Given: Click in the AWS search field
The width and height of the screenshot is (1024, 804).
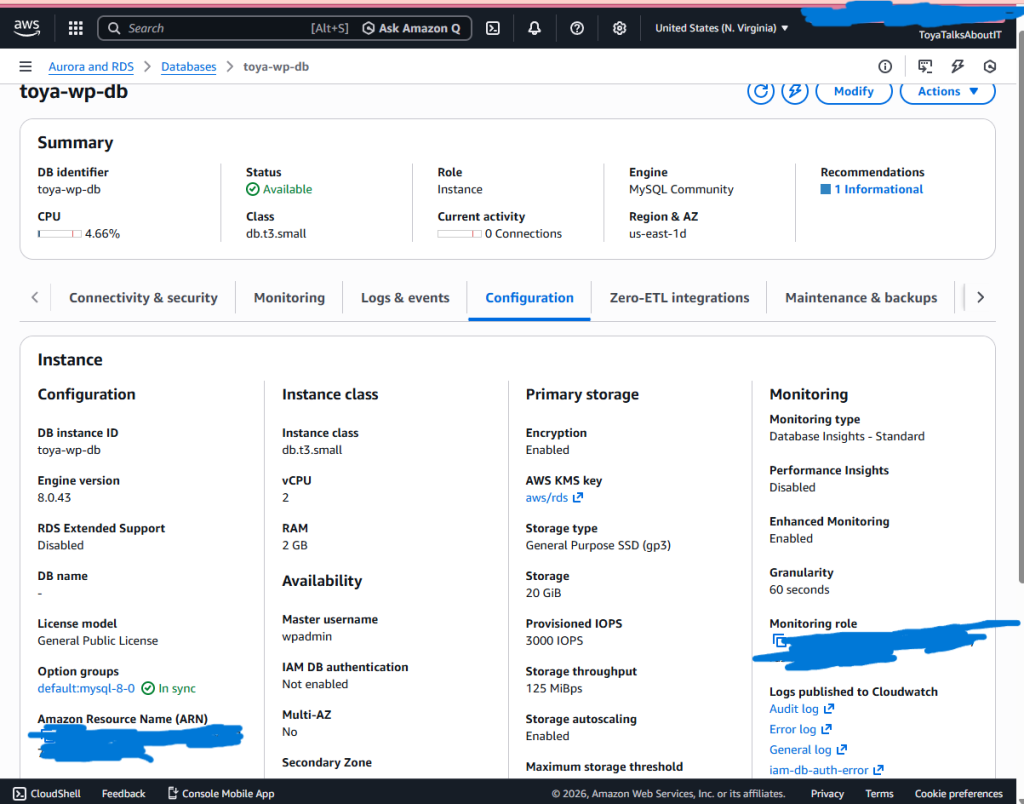Looking at the screenshot, I should point(230,28).
